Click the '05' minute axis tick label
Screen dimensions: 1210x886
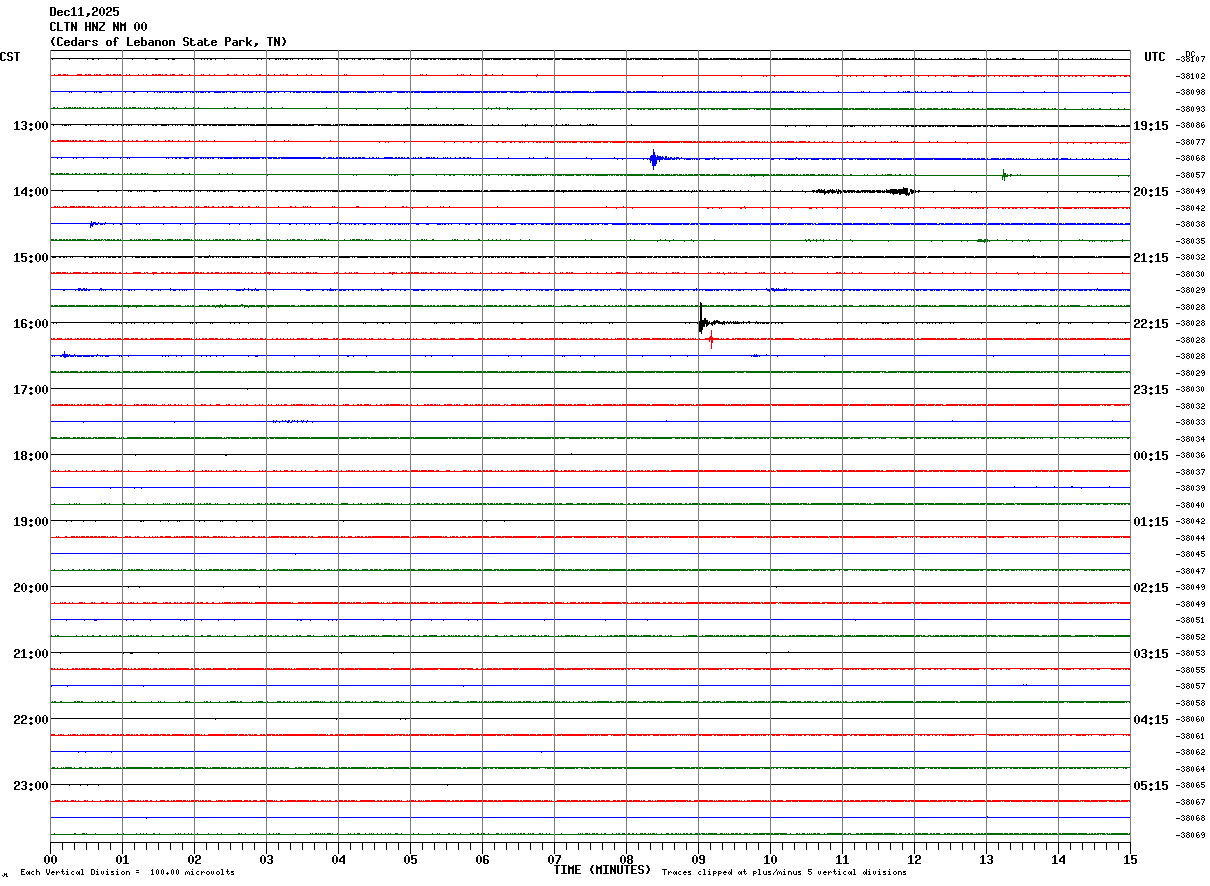(410, 859)
